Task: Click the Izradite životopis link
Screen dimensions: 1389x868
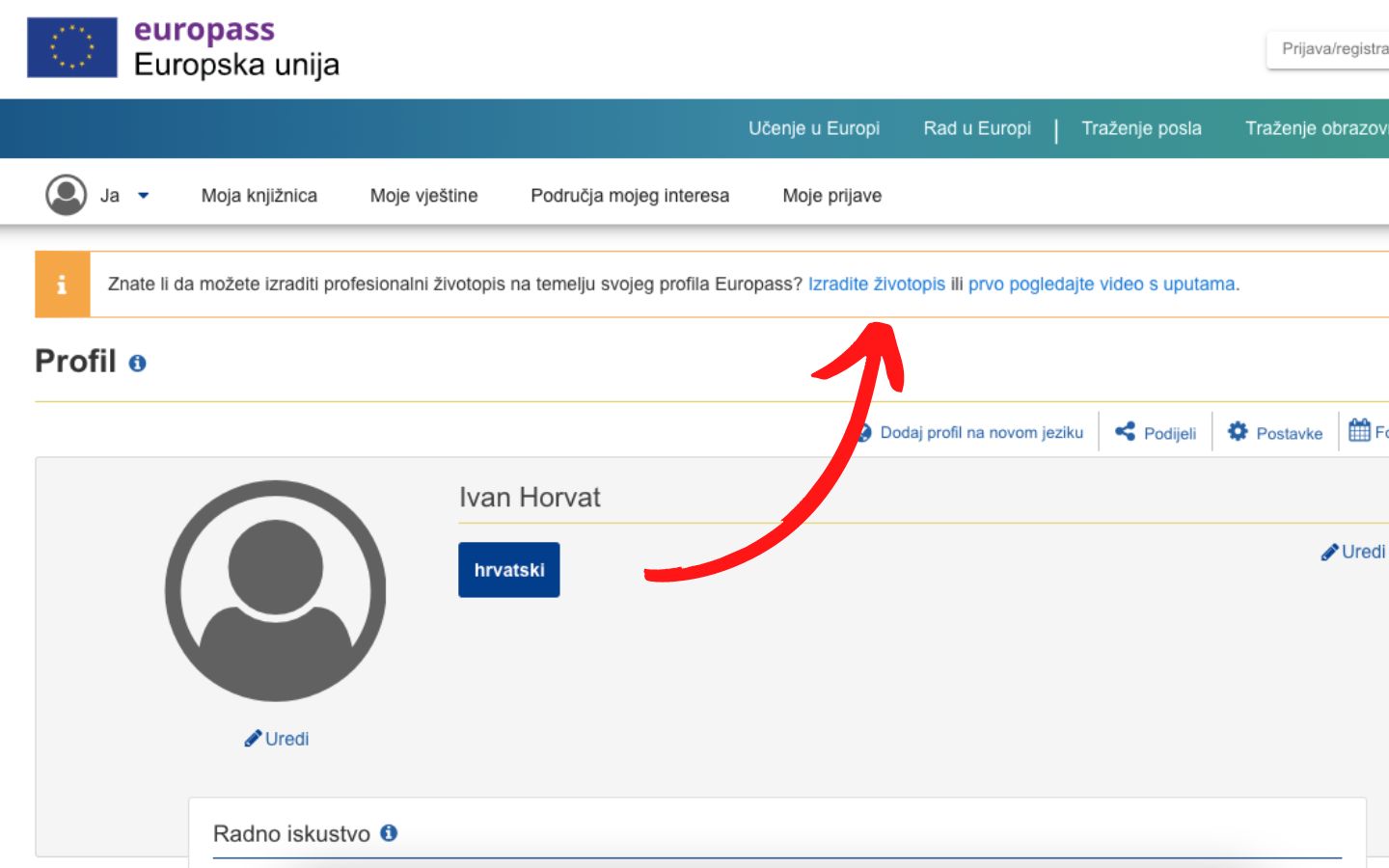Action: tap(877, 285)
